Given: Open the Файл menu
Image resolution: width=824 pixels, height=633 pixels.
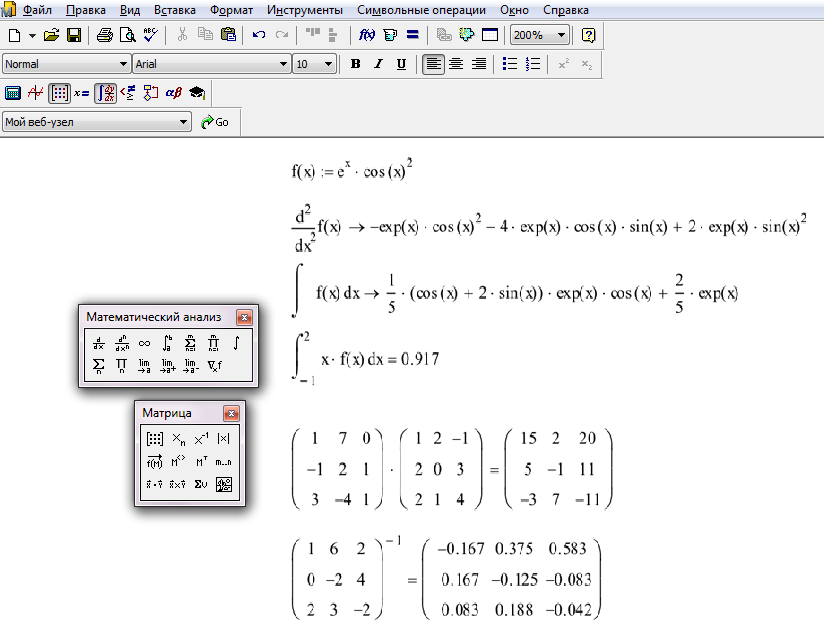Looking at the screenshot, I should pos(37,10).
